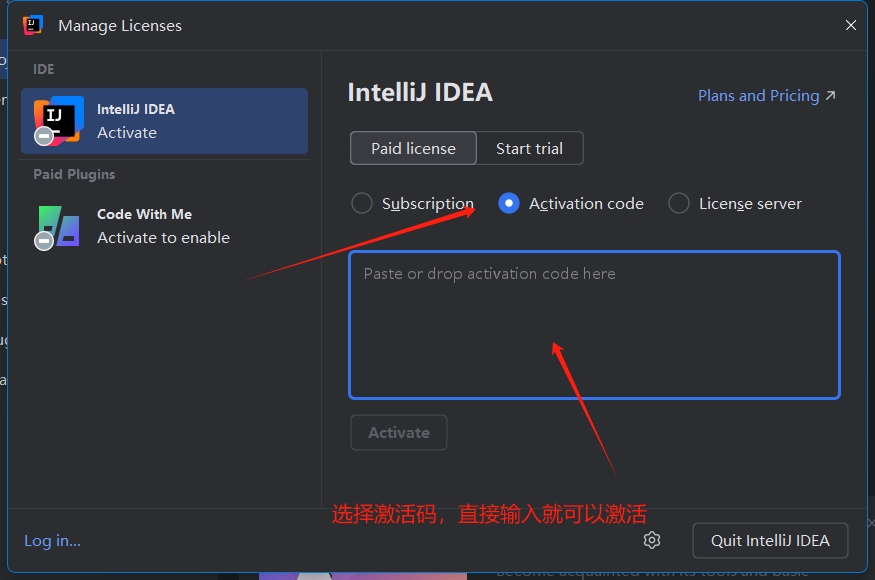Focus the paste activation code text area
The image size is (875, 580).
[594, 325]
